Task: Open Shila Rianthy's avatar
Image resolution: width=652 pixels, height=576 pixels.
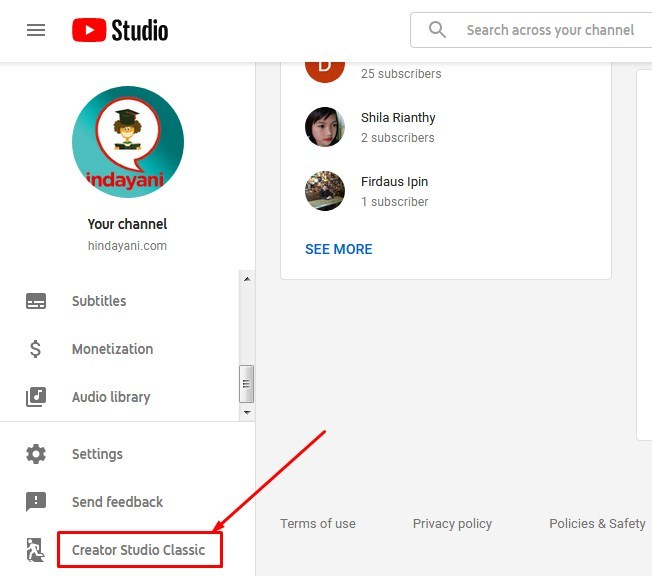Action: pyautogui.click(x=325, y=127)
